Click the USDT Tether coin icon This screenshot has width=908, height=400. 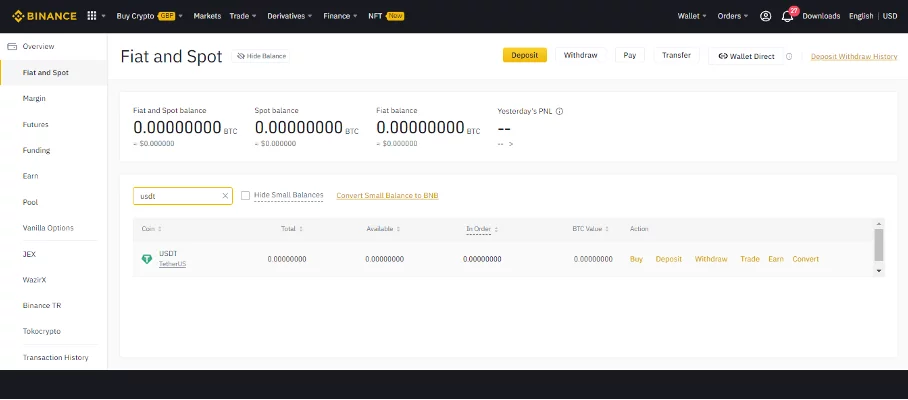click(147, 259)
